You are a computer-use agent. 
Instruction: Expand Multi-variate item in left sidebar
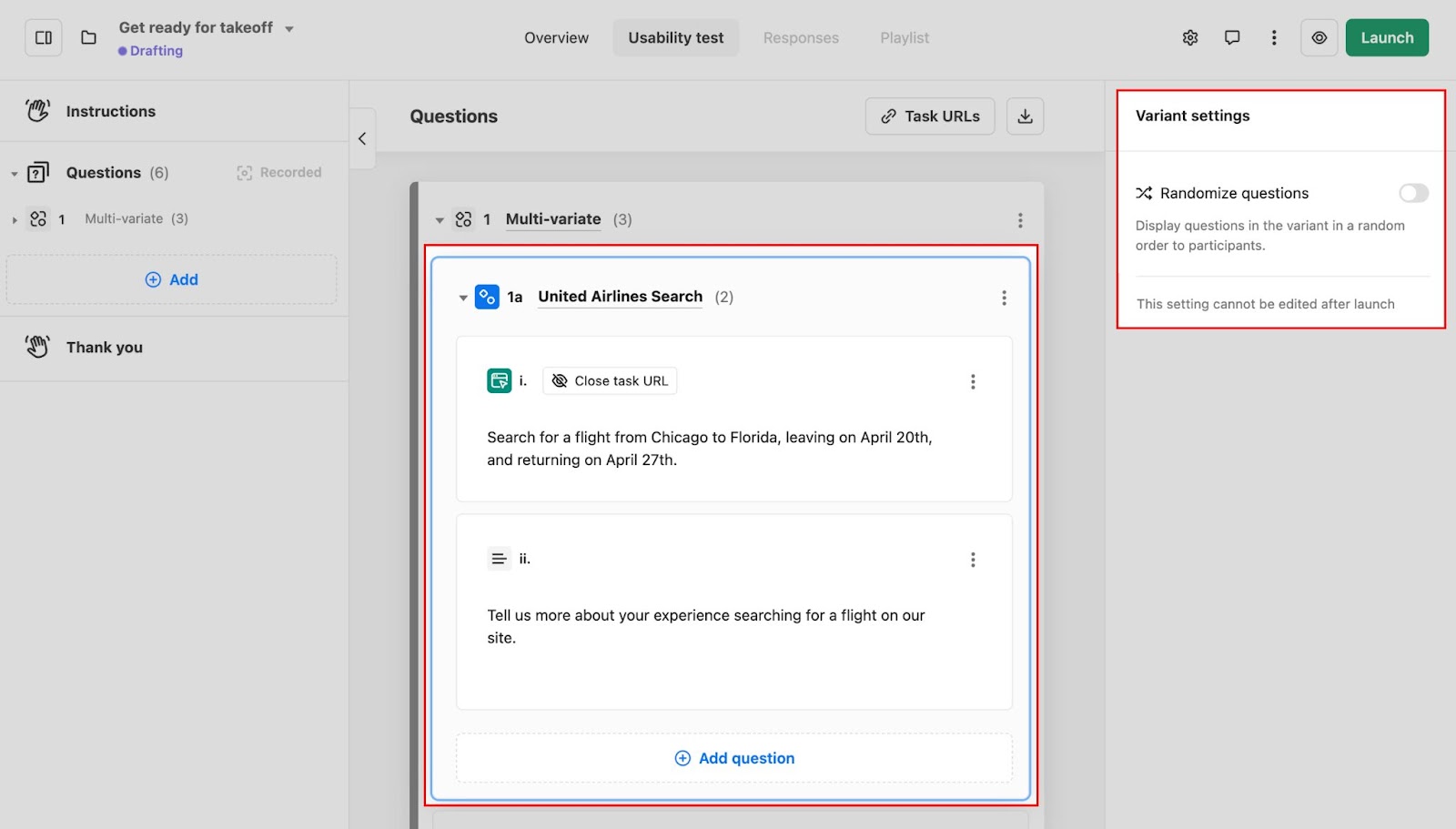[x=15, y=219]
